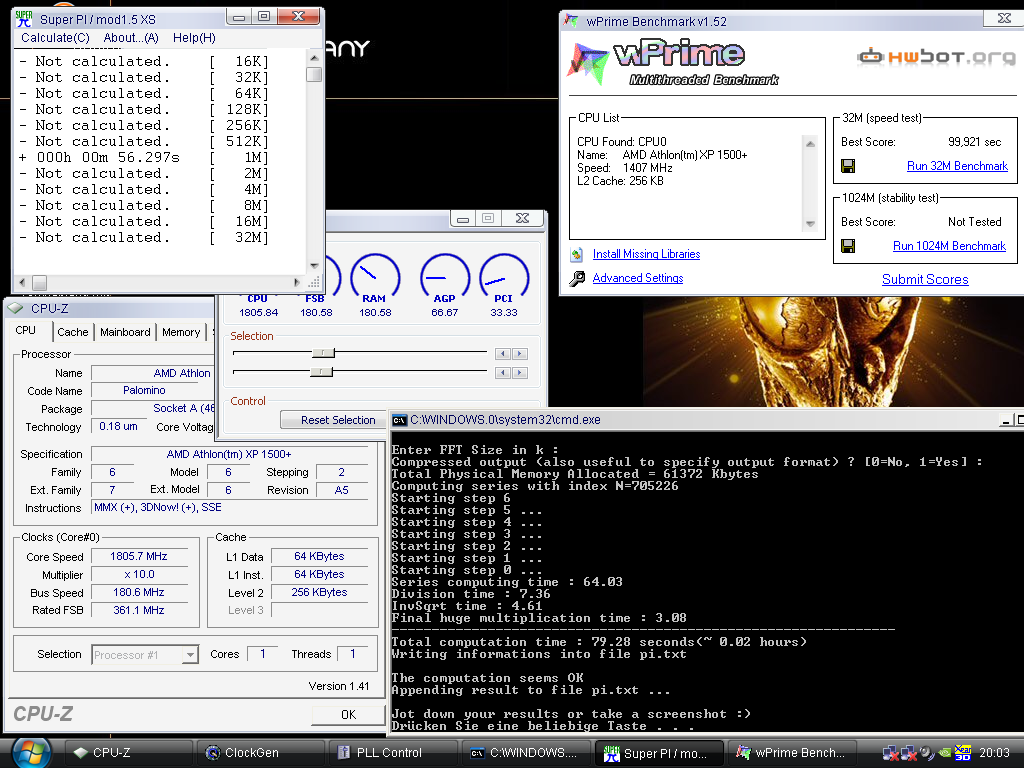
Task: Click the Super PI horizontal scrollbar right arrow
Action: click(x=296, y=283)
